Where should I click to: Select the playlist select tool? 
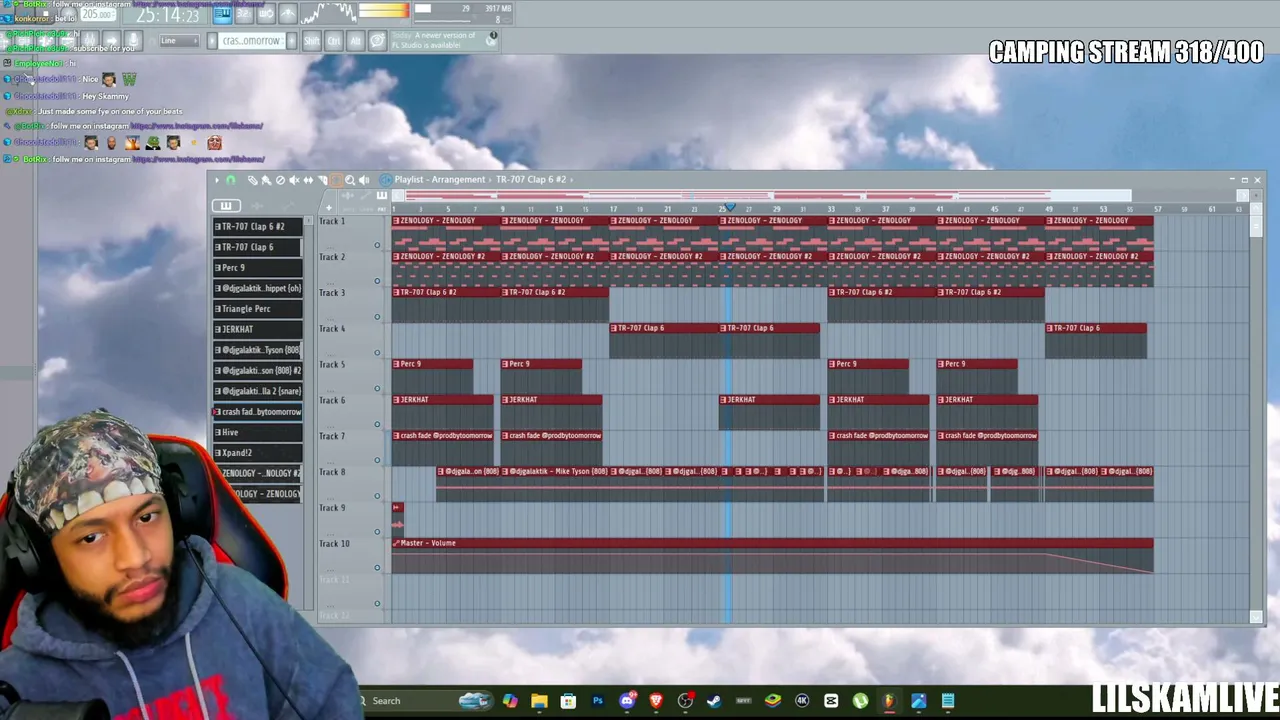coord(336,180)
